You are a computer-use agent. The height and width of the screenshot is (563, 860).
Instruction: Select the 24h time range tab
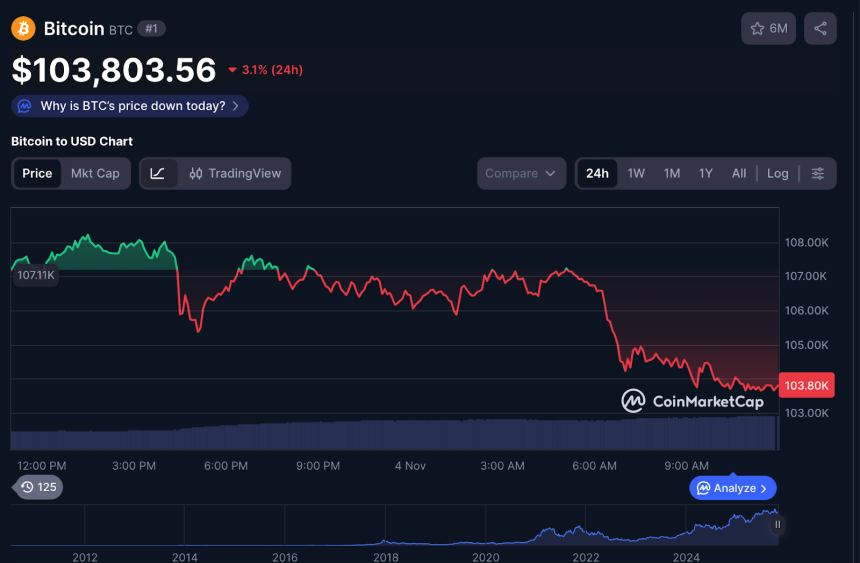tap(597, 173)
